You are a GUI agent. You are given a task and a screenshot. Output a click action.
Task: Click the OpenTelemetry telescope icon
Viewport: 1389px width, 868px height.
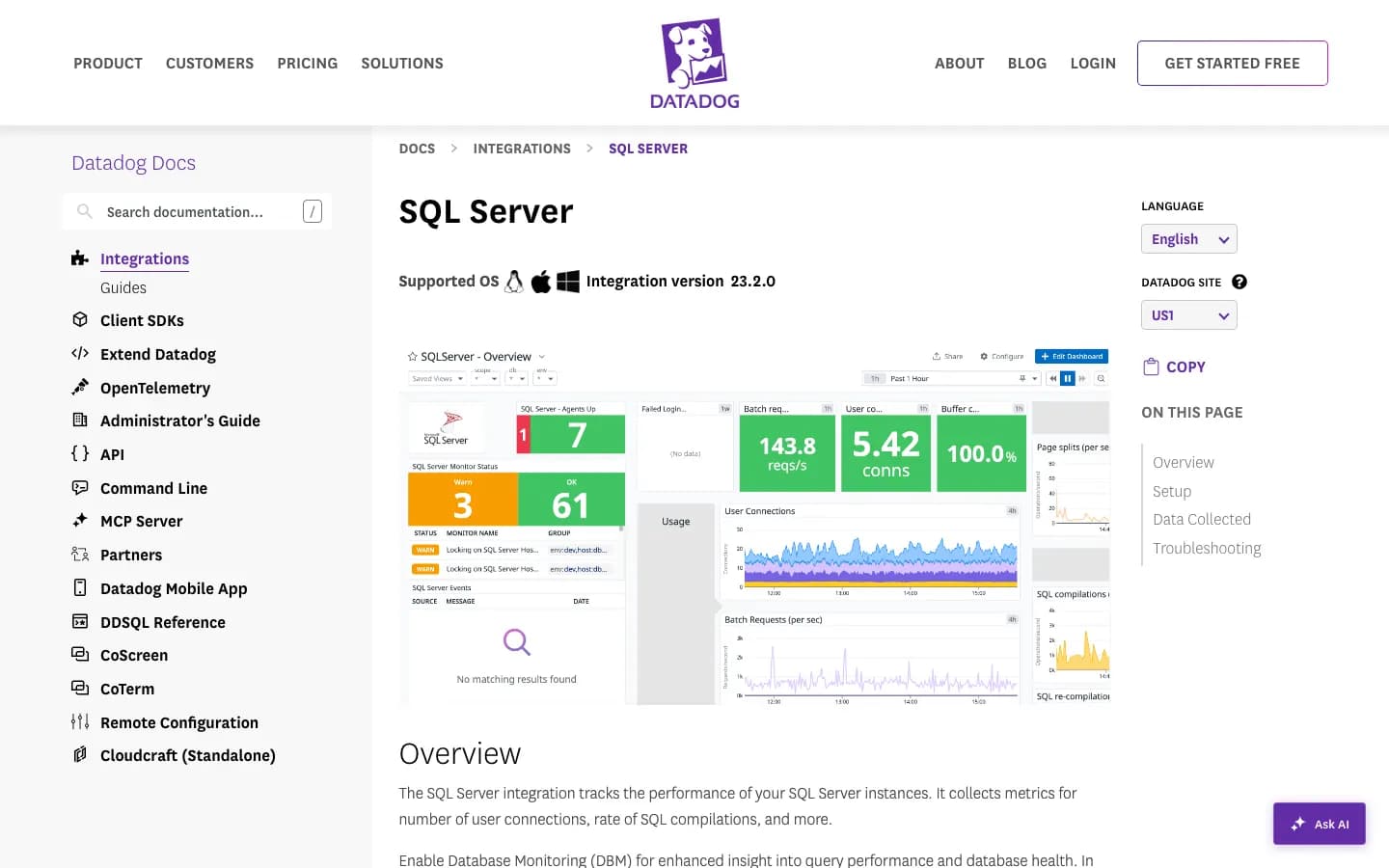click(80, 387)
